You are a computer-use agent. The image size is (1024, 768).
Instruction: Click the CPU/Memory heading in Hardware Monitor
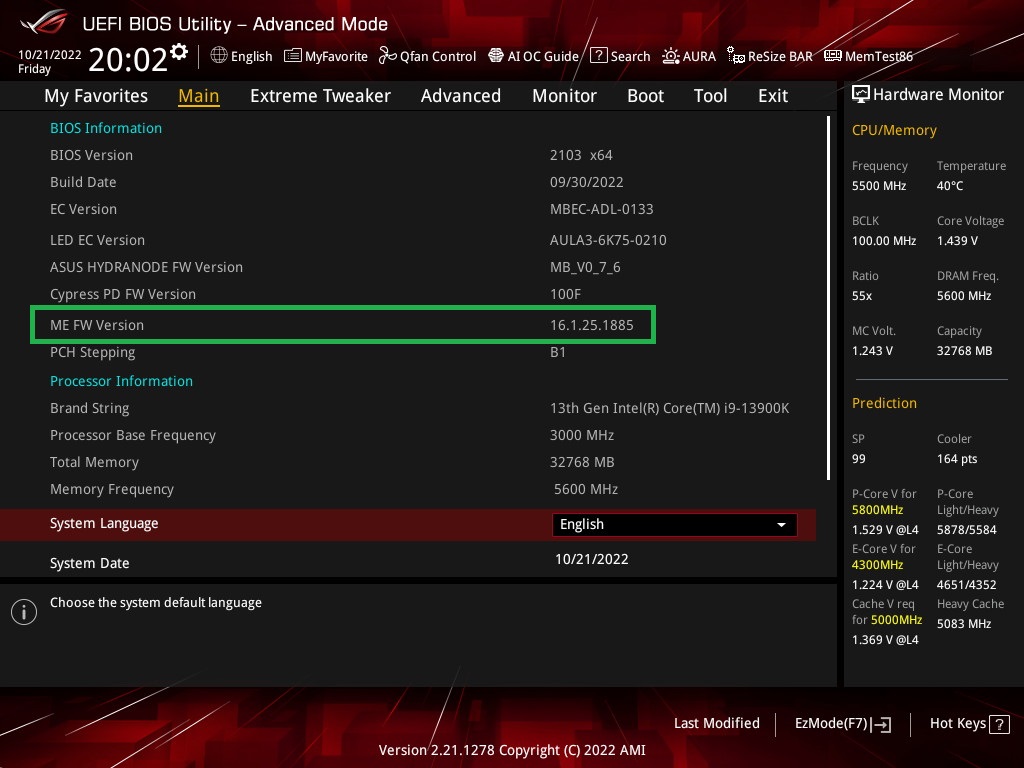[894, 131]
